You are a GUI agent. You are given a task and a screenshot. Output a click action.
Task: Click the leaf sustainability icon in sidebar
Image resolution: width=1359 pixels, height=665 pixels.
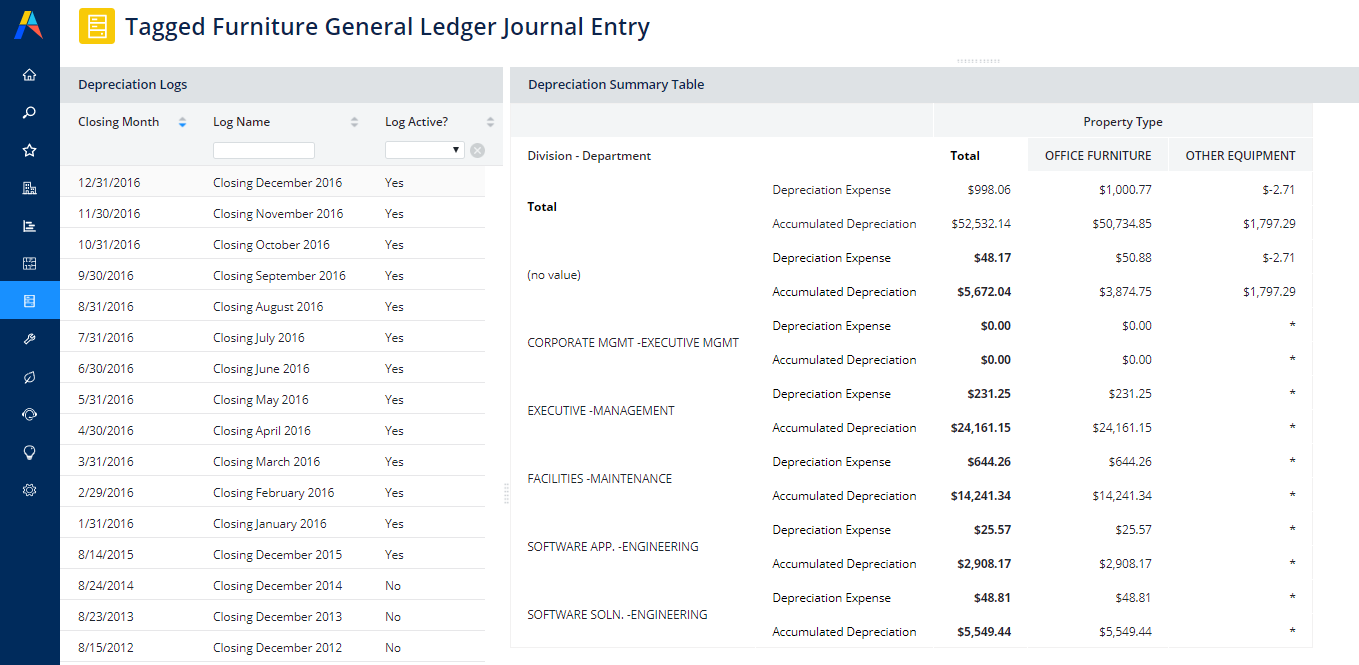click(x=29, y=377)
